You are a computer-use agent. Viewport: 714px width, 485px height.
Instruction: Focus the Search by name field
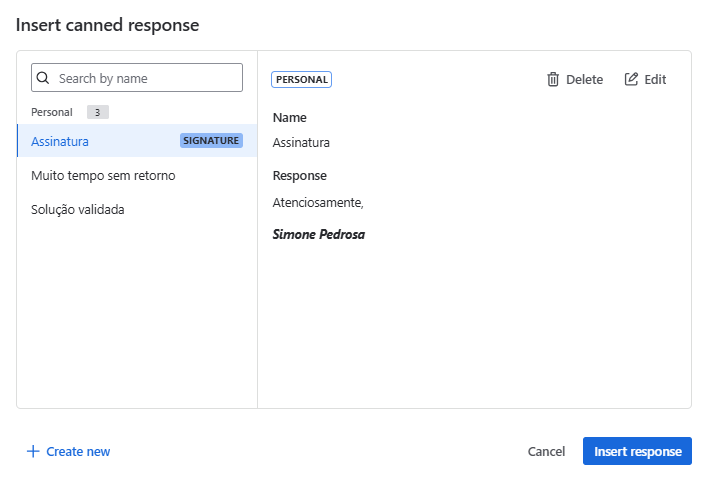tap(145, 78)
